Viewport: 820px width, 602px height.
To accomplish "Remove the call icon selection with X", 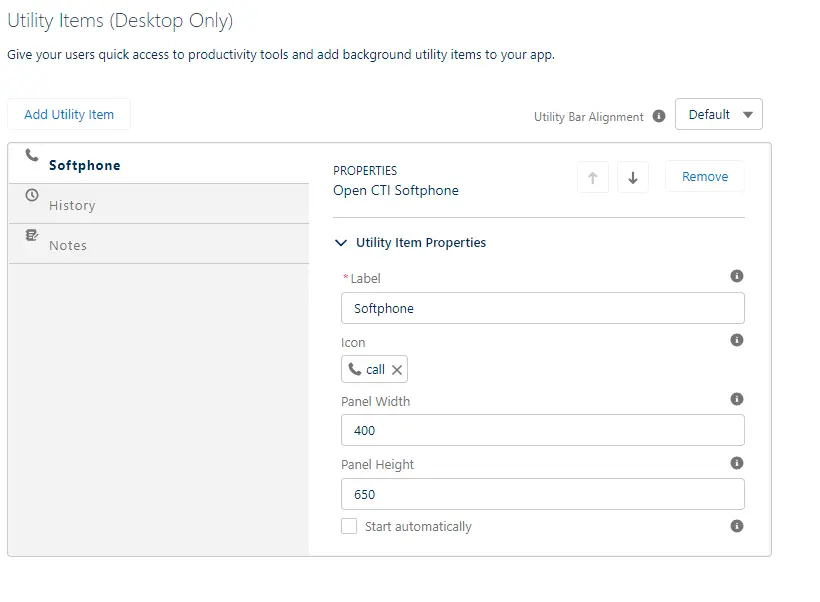I will coord(397,370).
